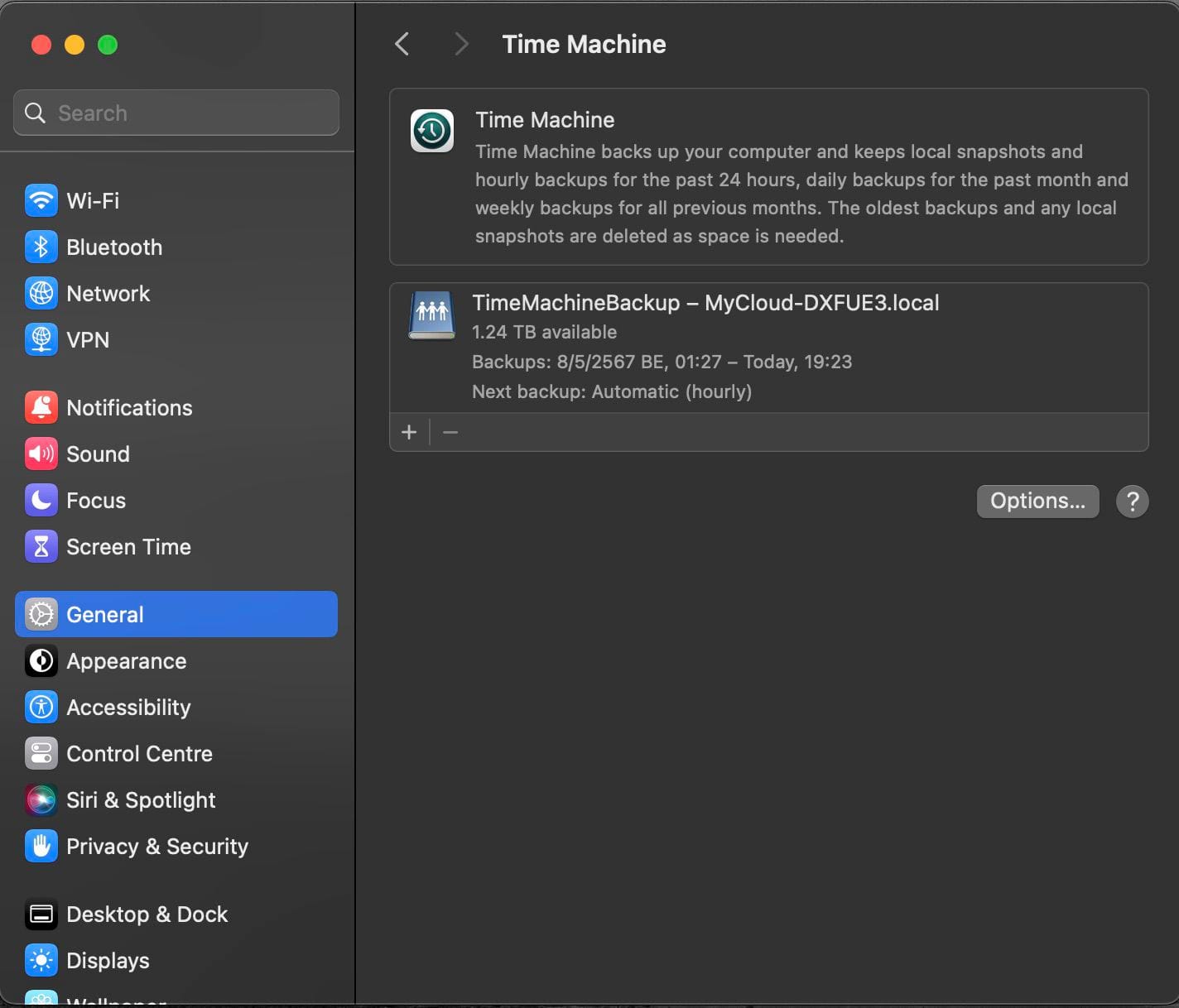Screen dimensions: 1179x1008
Task: Click the magnifier icon in Search field
Action: [35, 113]
